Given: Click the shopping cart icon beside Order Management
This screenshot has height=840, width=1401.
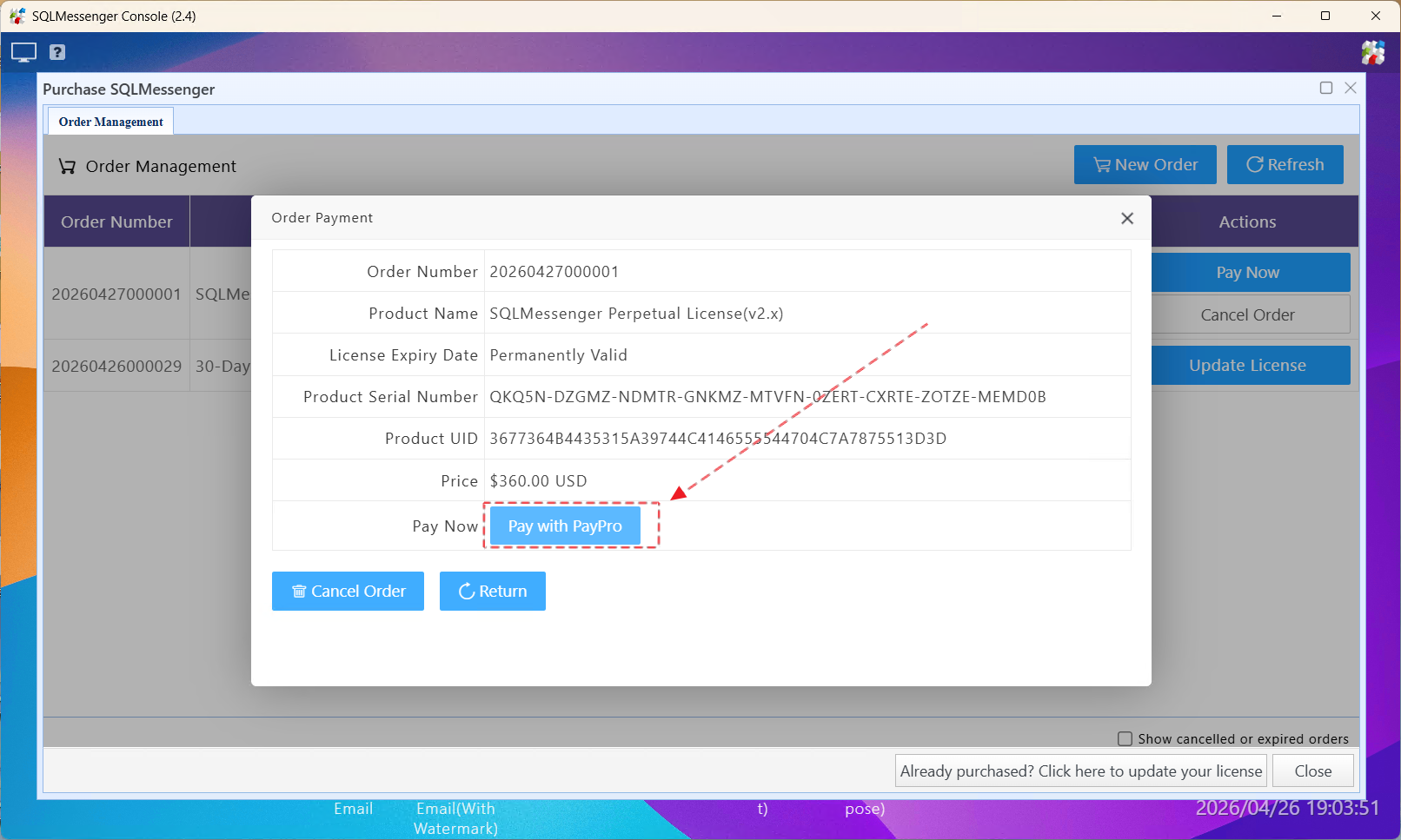Looking at the screenshot, I should point(67,166).
